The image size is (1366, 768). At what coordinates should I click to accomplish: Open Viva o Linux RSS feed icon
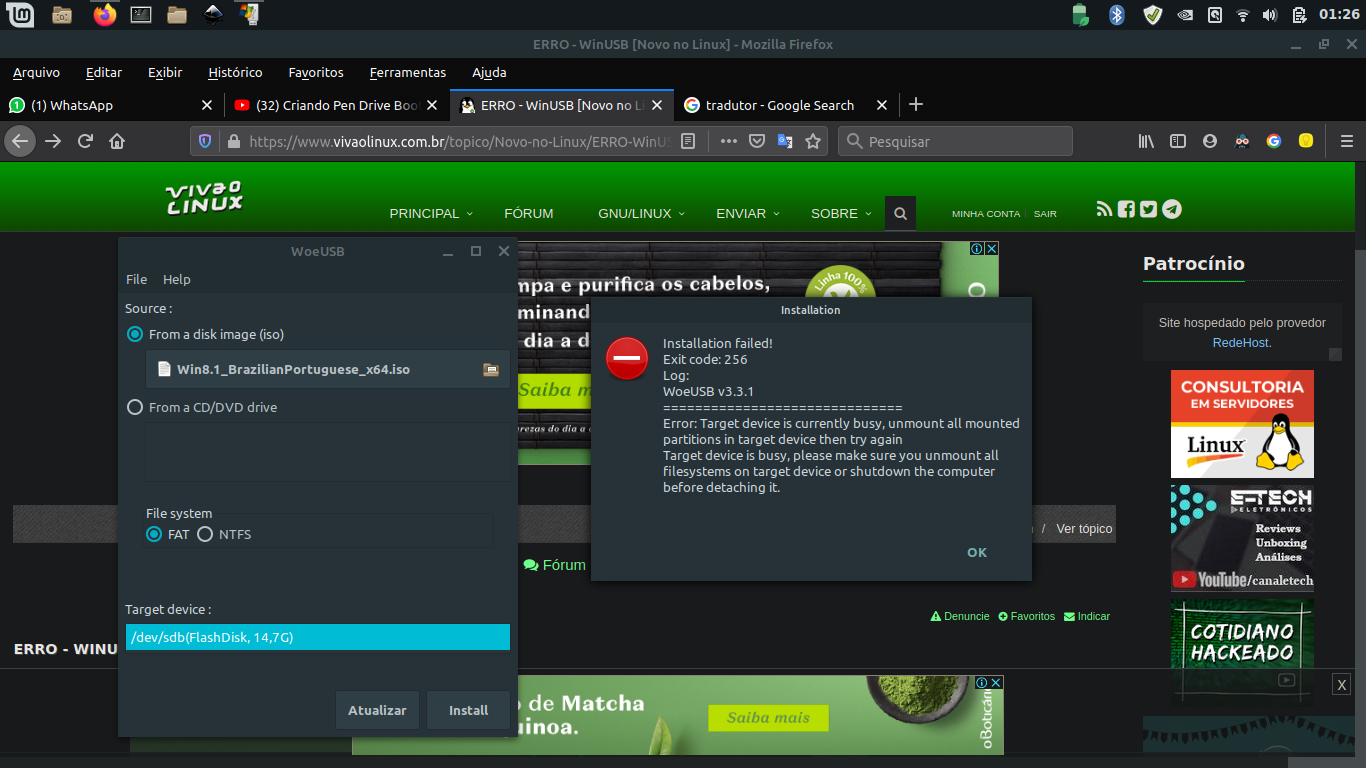[1104, 209]
